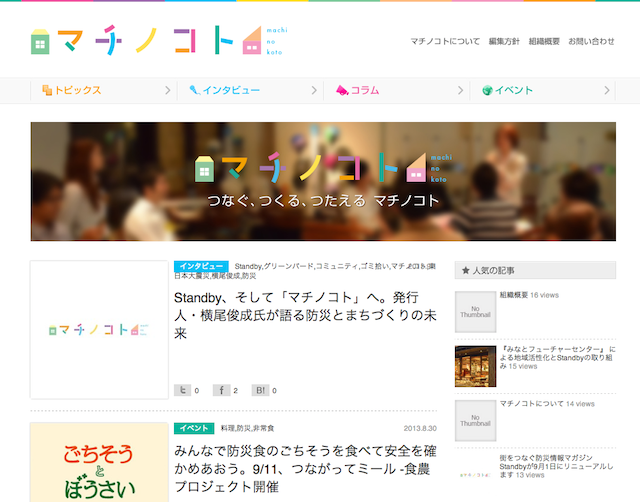Open the マチノコトについて header link
The height and width of the screenshot is (502, 640).
click(x=445, y=41)
